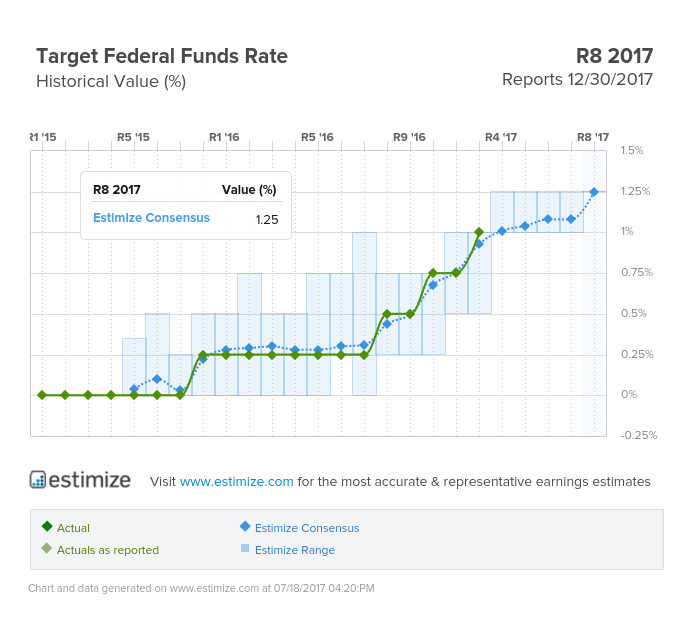Toggle the Actuals as reported legend item
This screenshot has width=685, height=620.
100,550
